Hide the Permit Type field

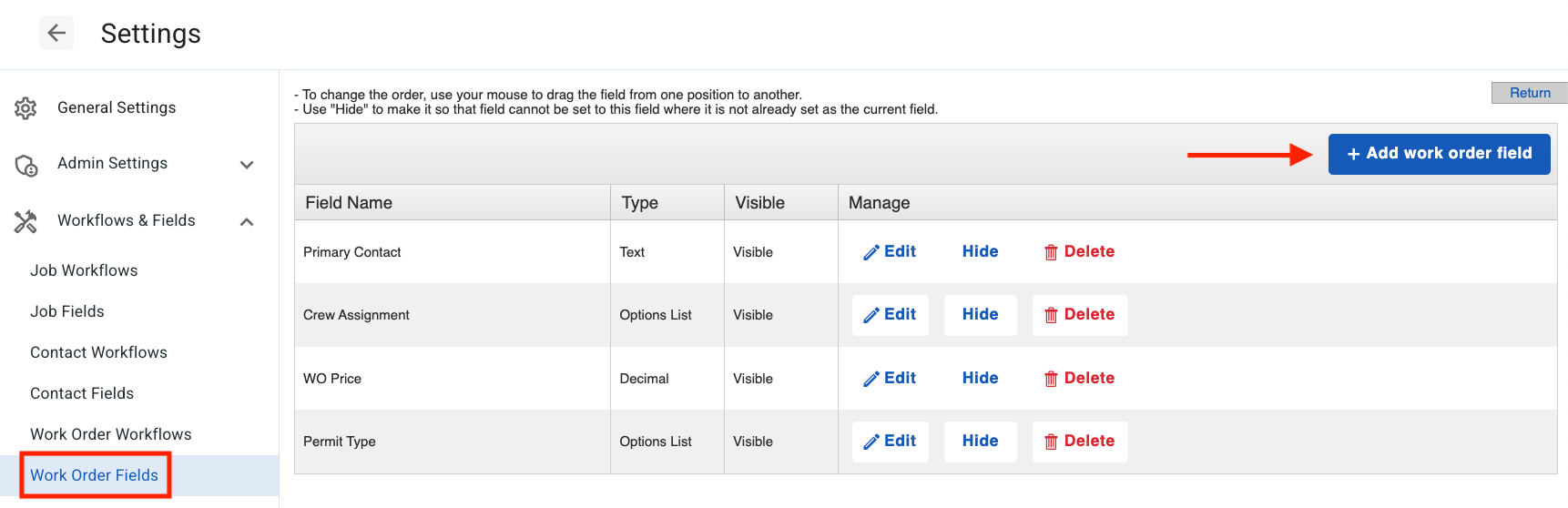980,442
